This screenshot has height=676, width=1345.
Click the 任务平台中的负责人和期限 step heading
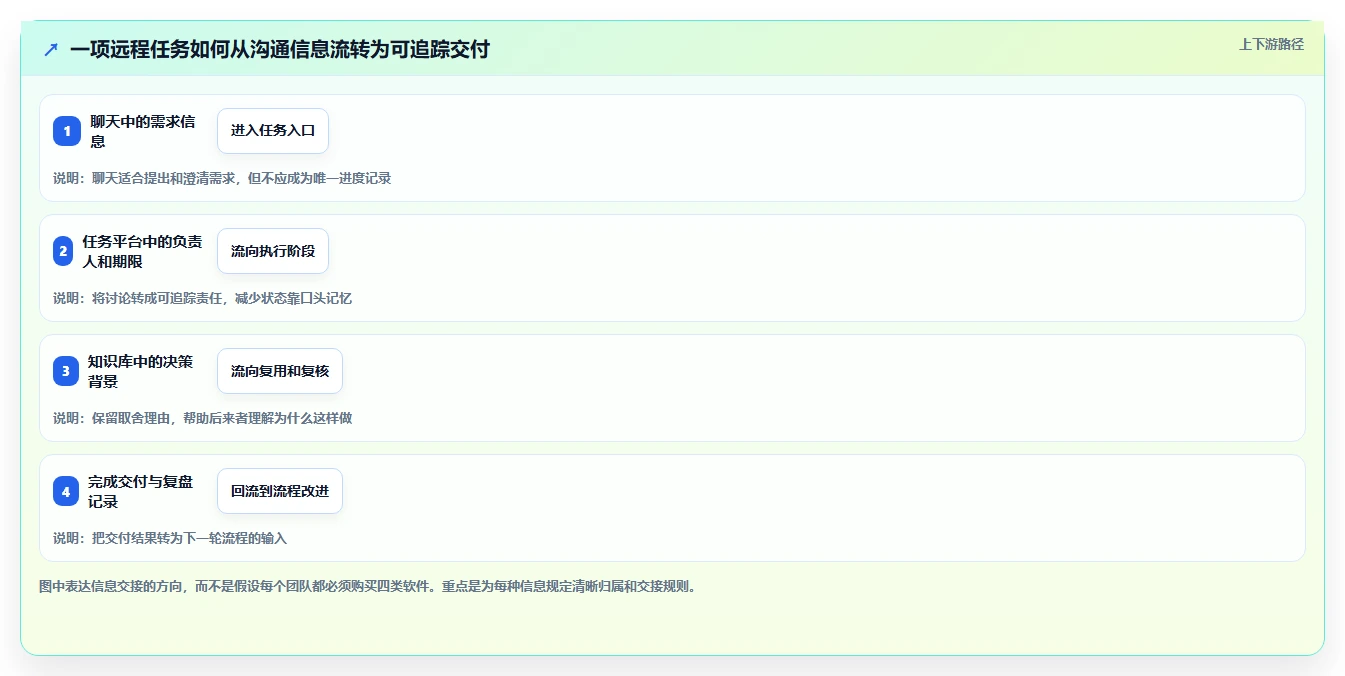(143, 251)
